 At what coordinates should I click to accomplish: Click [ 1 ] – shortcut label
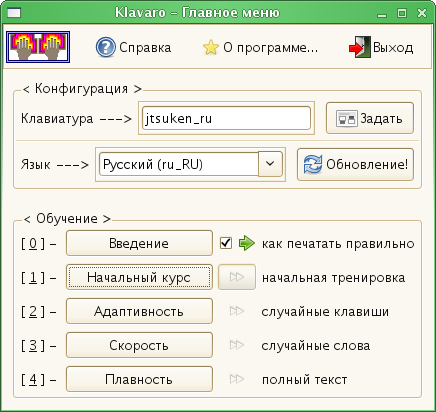[x=39, y=278]
